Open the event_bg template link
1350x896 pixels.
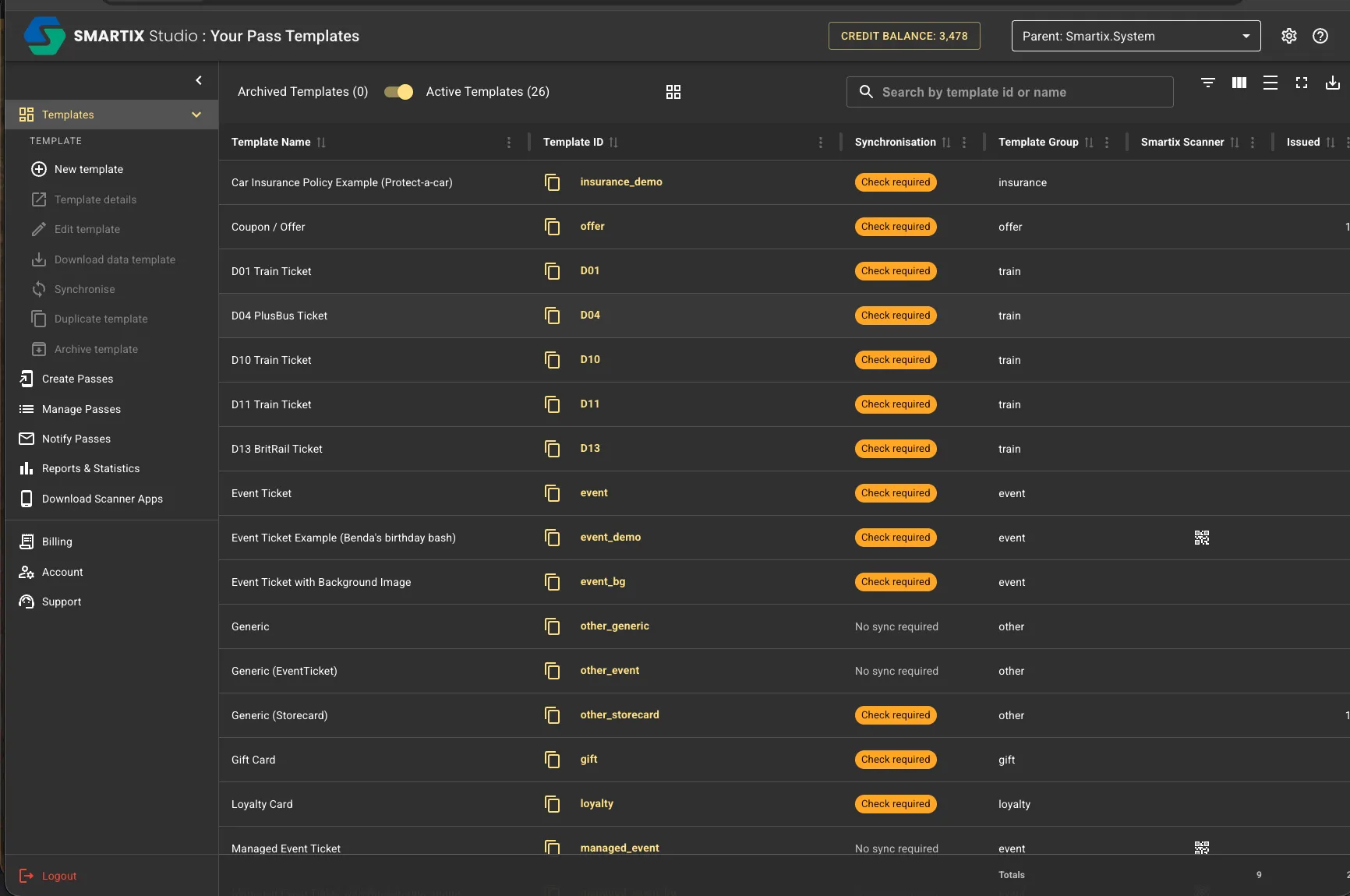point(603,581)
